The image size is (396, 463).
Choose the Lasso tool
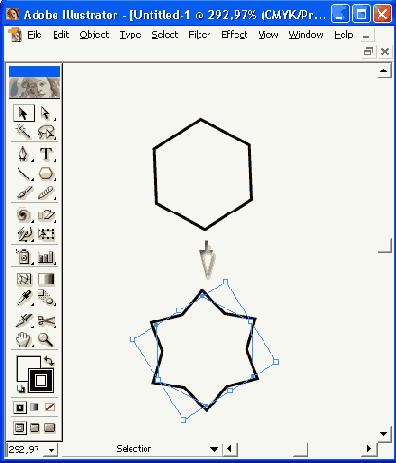[46, 132]
